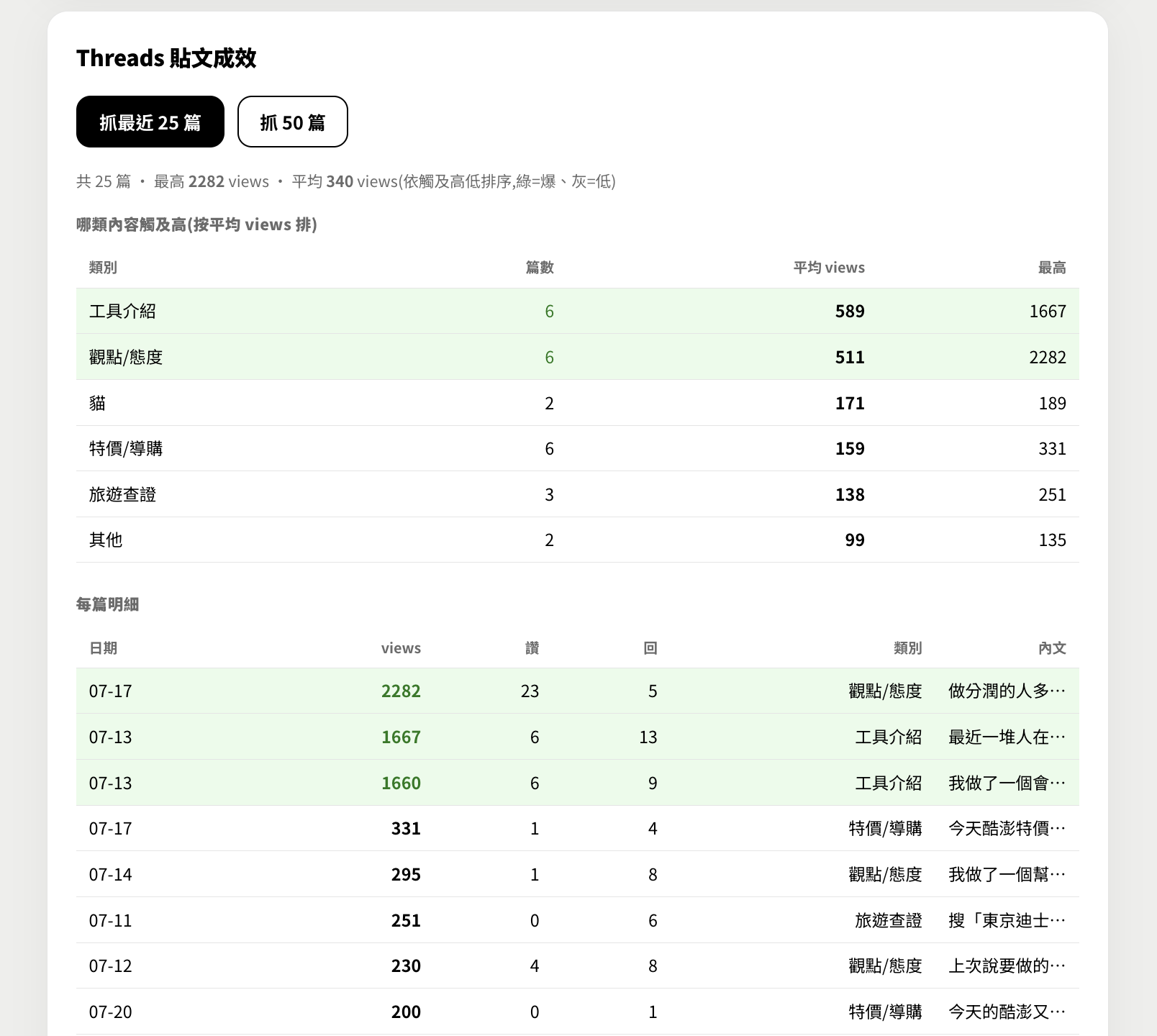This screenshot has height=1036, width=1157.
Task: Open post text 做分潤的人多…
Action: click(x=1007, y=691)
